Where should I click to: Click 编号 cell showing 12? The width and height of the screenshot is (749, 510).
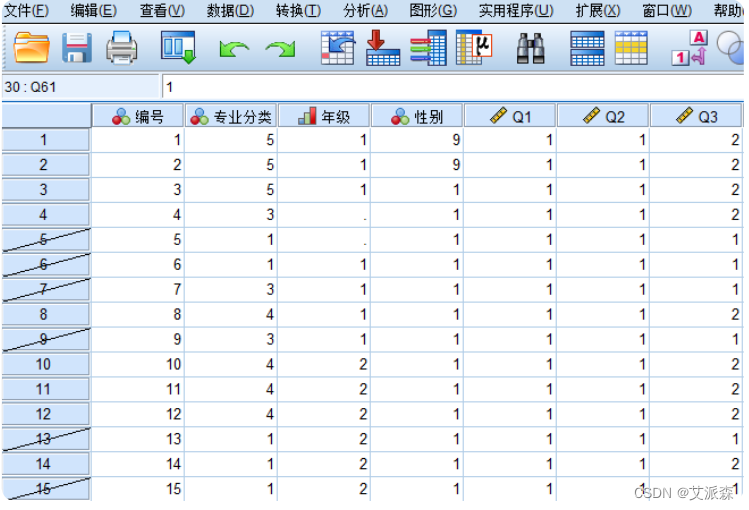coord(138,414)
